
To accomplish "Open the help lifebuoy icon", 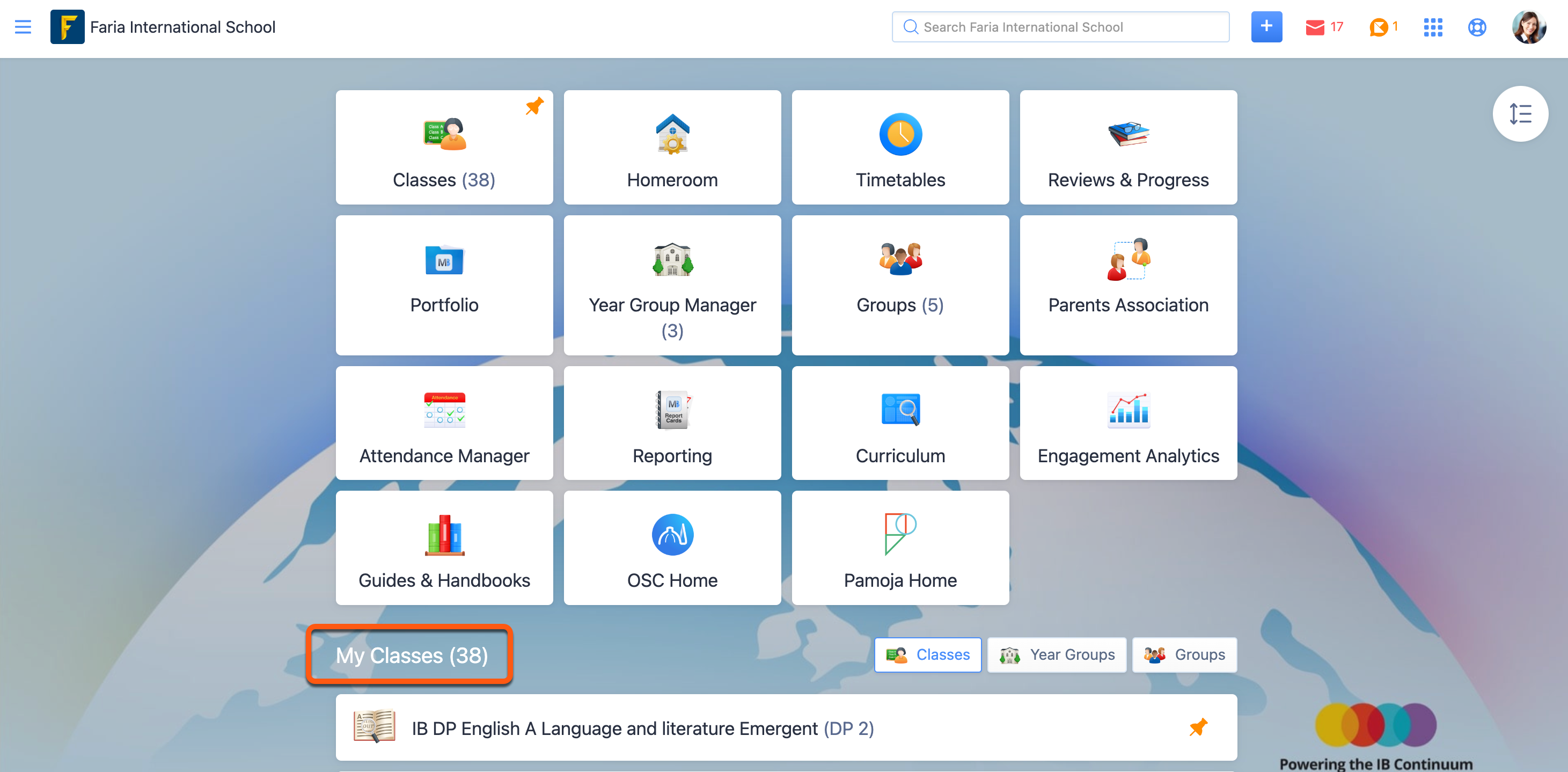I will point(1477,27).
